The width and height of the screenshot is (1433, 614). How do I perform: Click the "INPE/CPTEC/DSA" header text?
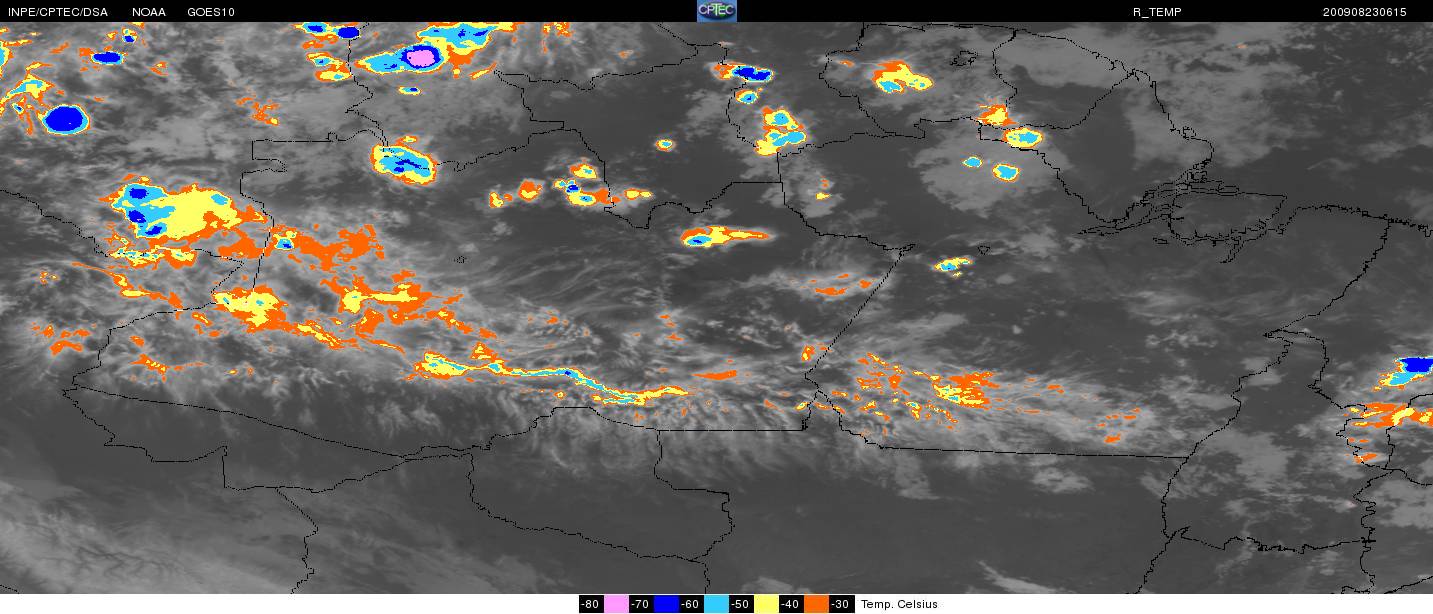[x=58, y=12]
